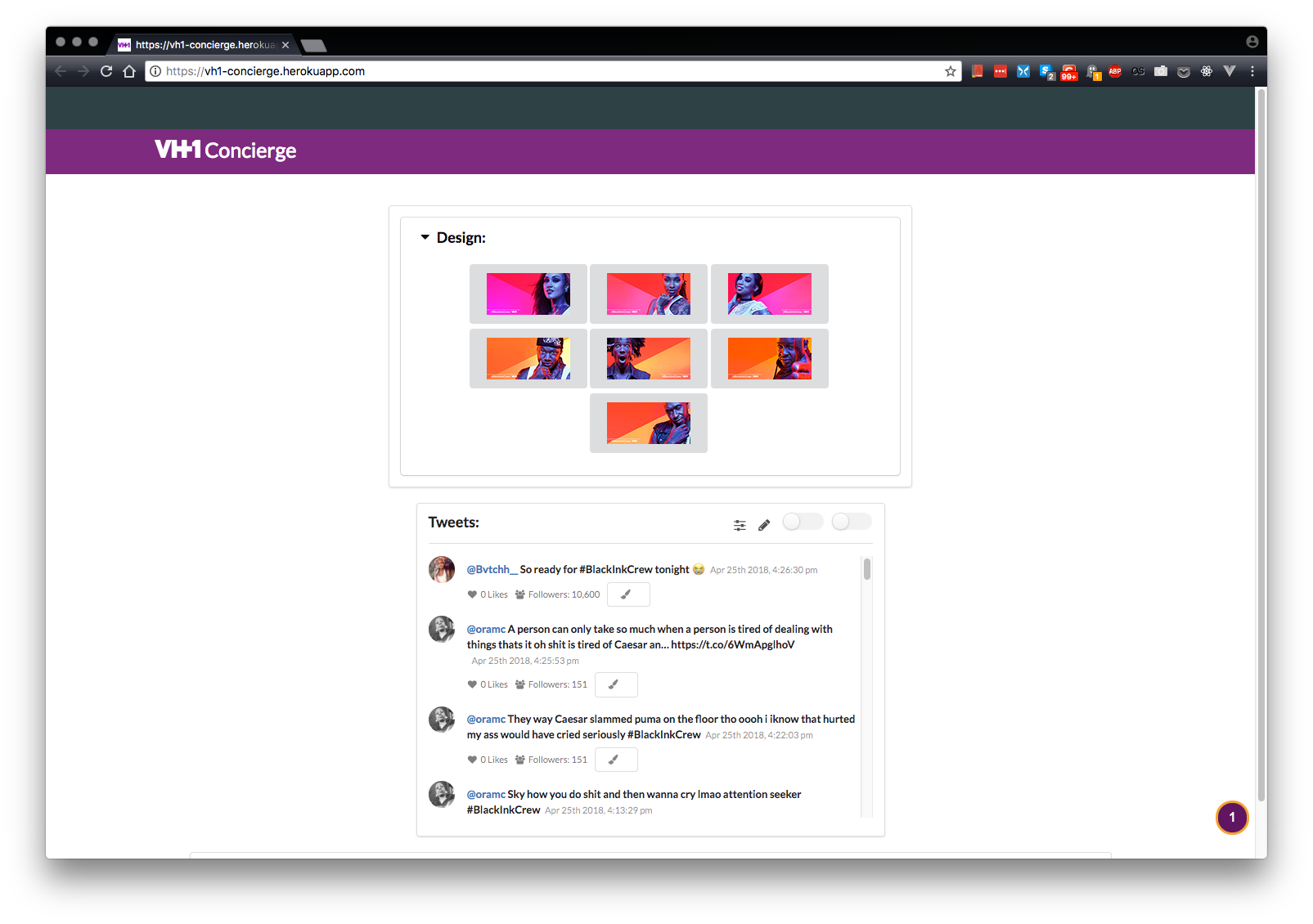Viewport: 1313px width, 924px height.
Task: Click the React DevTools extension icon
Action: point(1207,72)
